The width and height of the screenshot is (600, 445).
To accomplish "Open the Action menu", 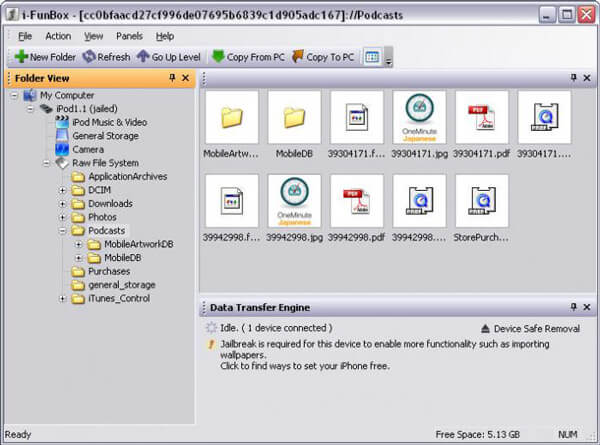I will (x=58, y=36).
